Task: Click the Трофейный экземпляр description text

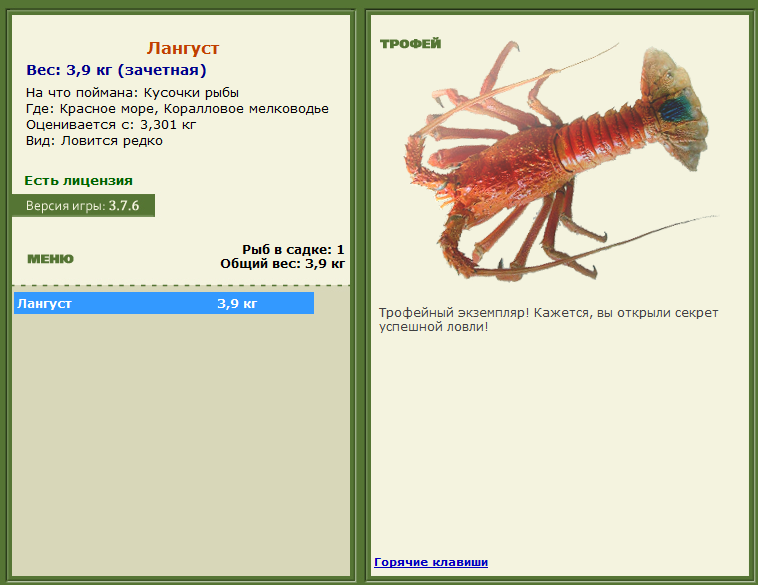Action: (548, 320)
